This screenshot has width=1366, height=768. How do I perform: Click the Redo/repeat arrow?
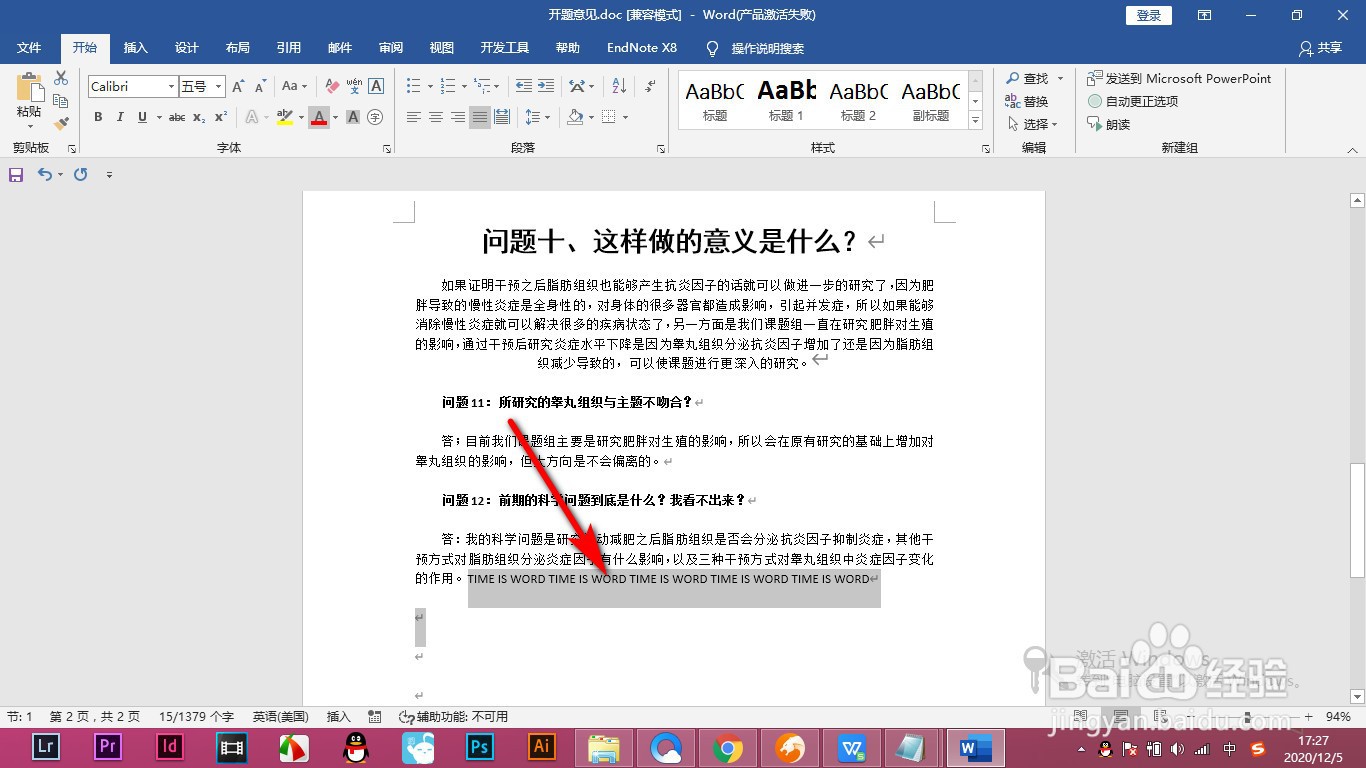coord(80,174)
